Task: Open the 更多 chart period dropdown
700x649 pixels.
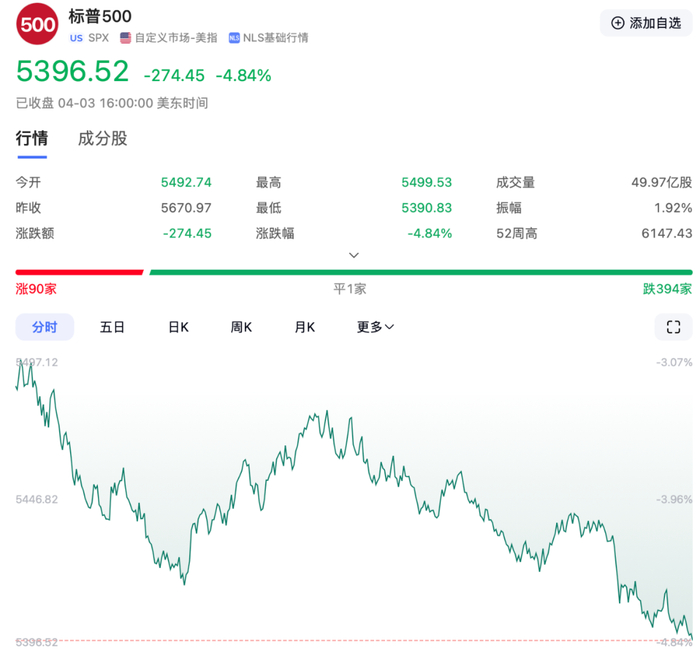Action: pos(375,327)
